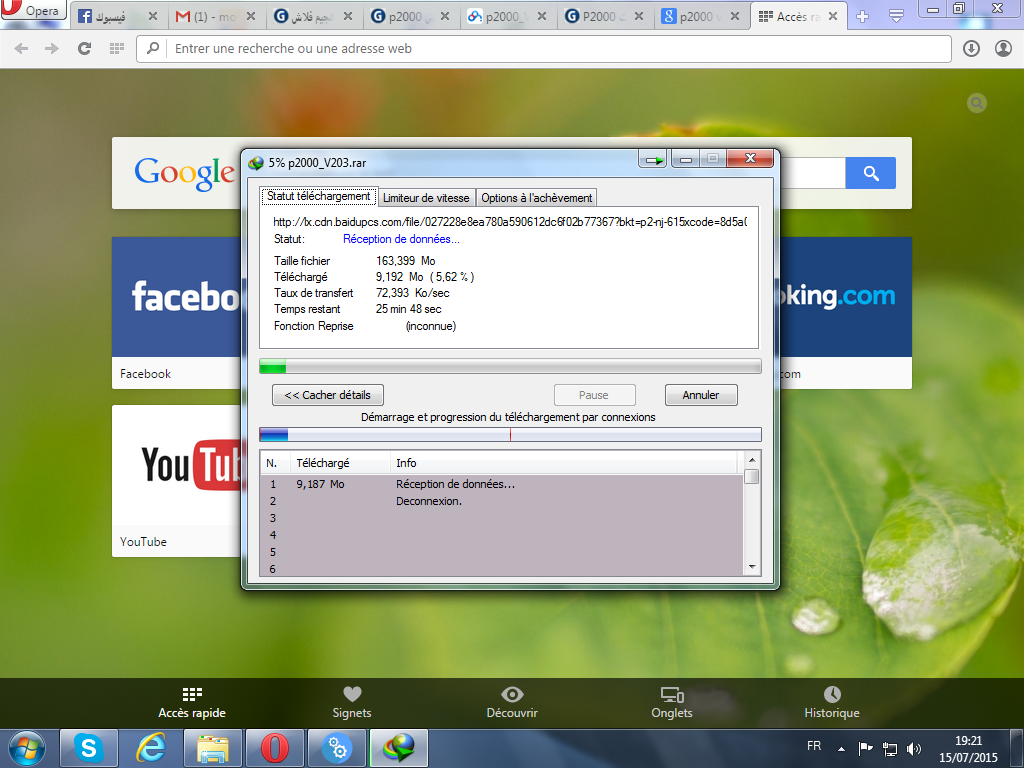
Task: Click the Téléchargé column header
Action: point(340,463)
